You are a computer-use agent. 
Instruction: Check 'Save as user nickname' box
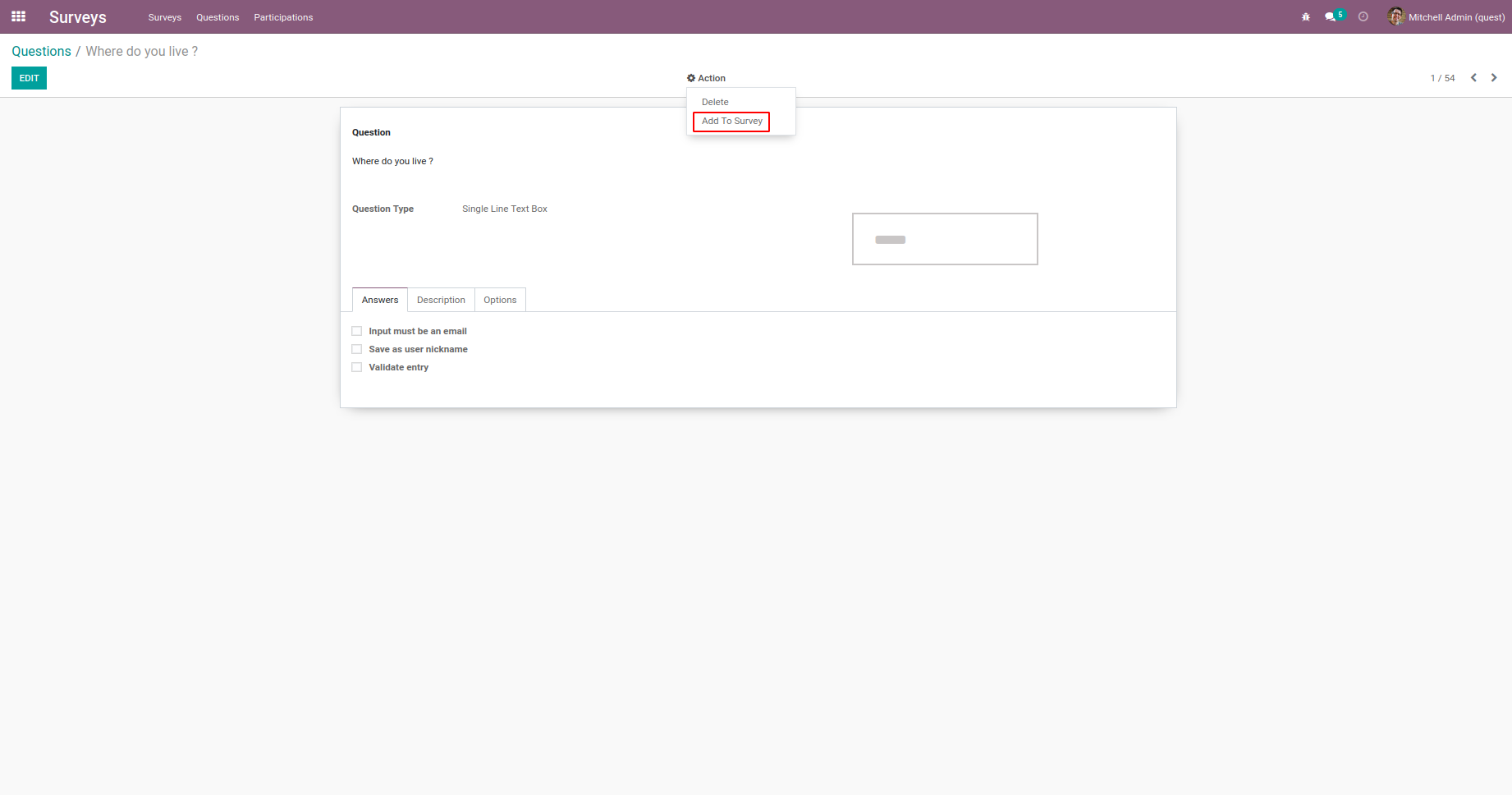(357, 349)
